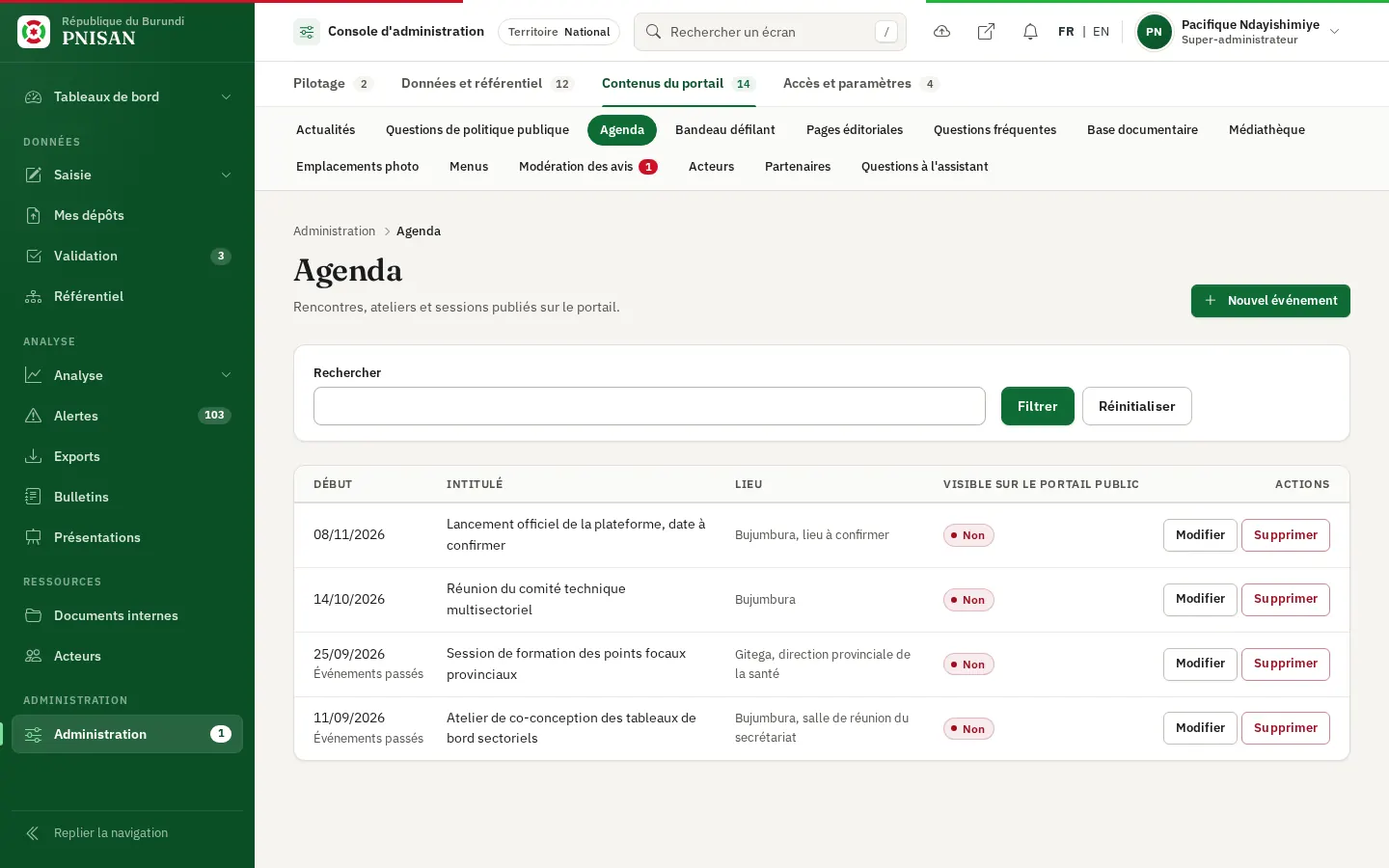Reset filters with Réinitialiser button

pyautogui.click(x=1137, y=406)
